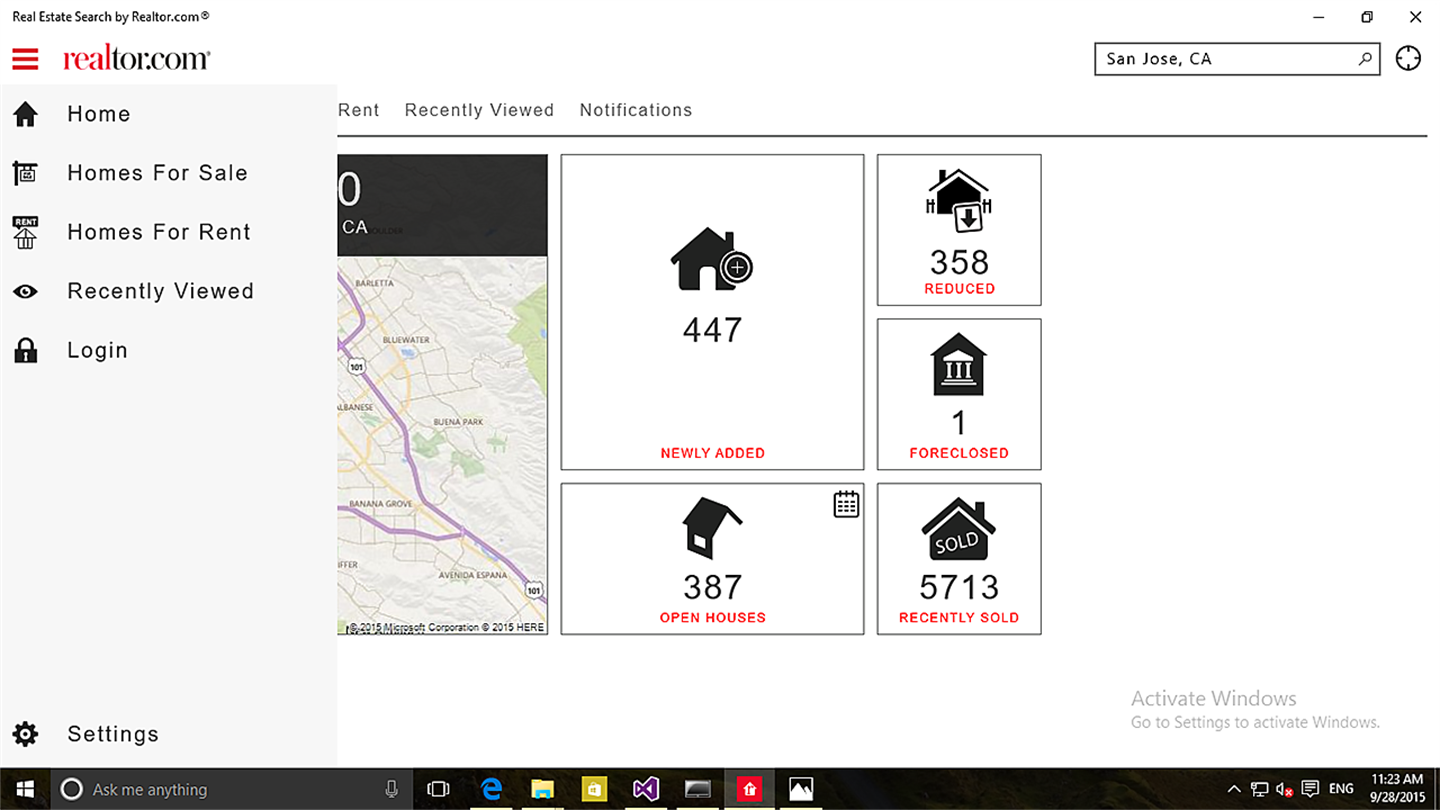1440x810 pixels.
Task: Click the Newly Added house-plus icon
Action: (x=711, y=259)
